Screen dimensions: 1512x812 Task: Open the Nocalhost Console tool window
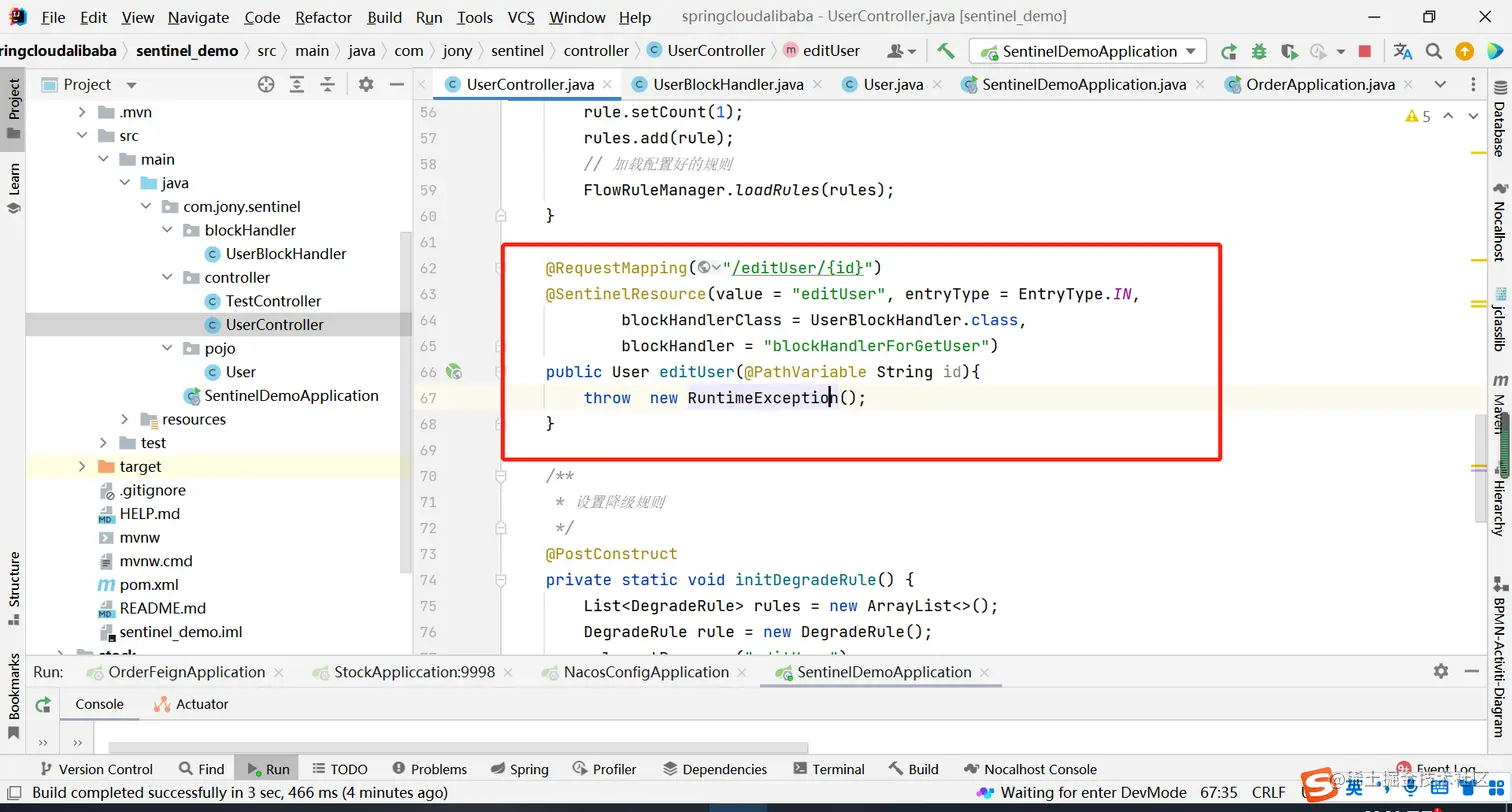pyautogui.click(x=1030, y=769)
